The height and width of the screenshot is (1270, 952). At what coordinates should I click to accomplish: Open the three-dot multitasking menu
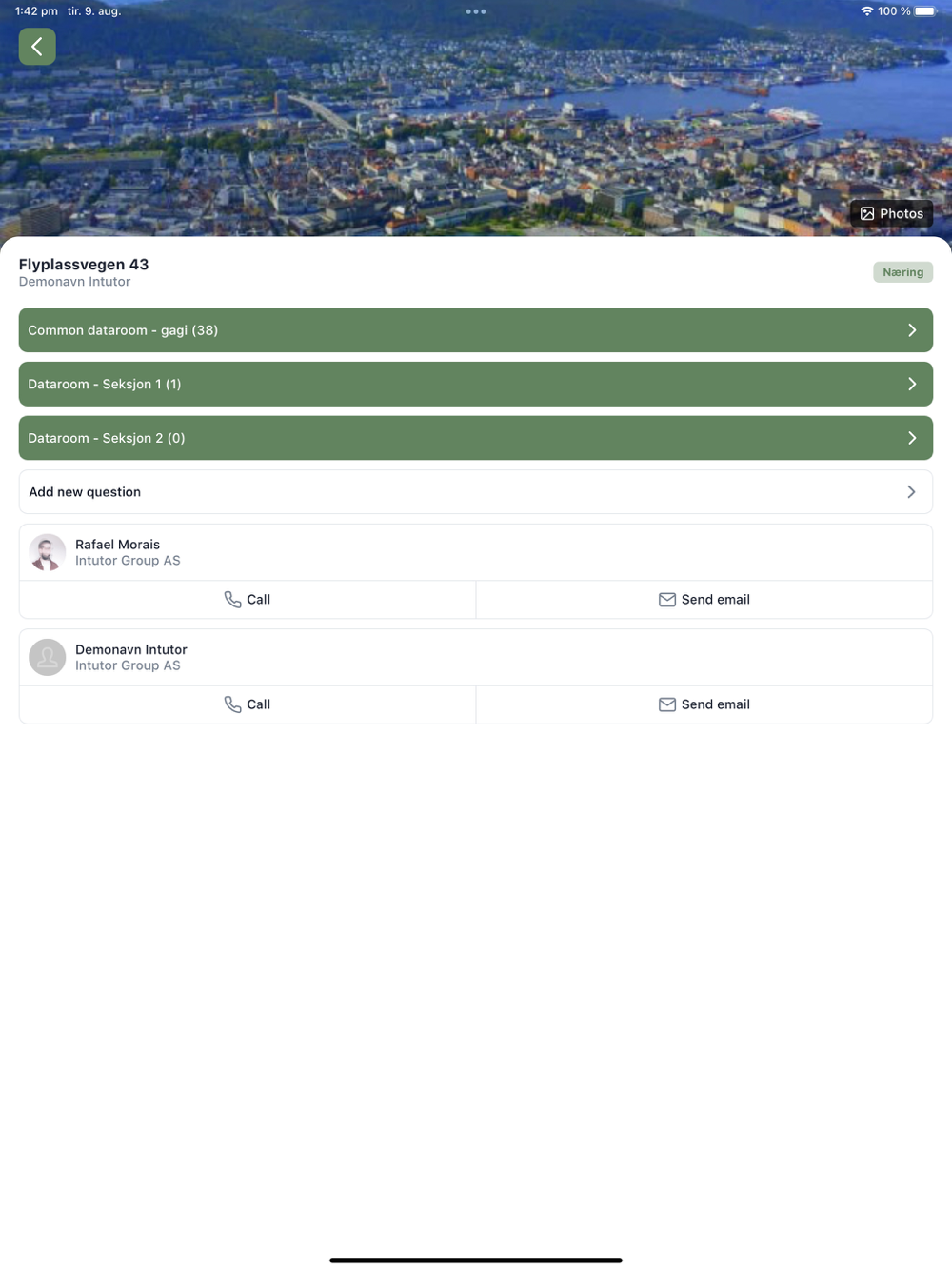[x=476, y=11]
